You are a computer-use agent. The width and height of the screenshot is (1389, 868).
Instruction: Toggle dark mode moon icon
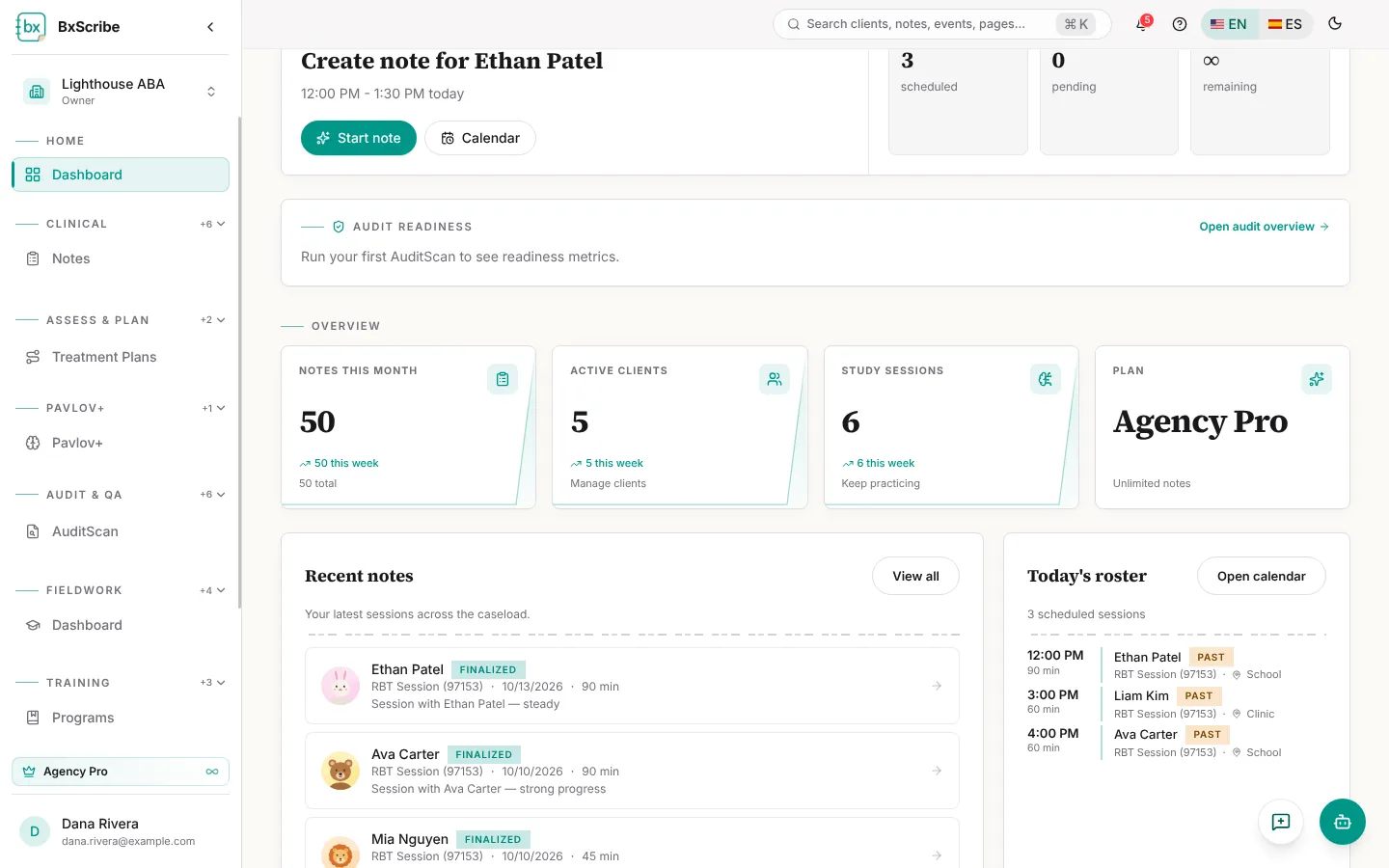point(1335,24)
